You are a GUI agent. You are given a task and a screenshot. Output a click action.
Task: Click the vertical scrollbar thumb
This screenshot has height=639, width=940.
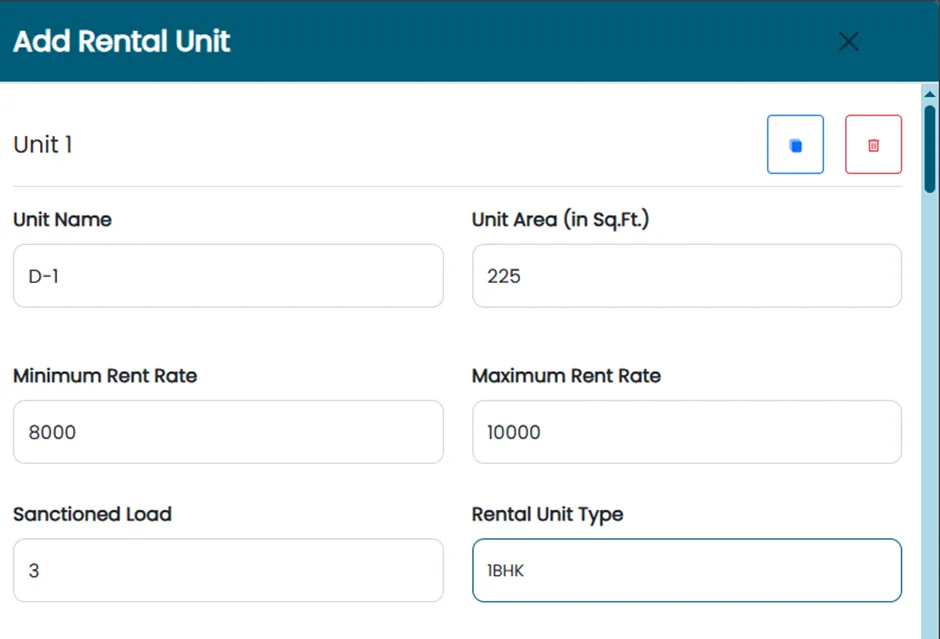(930, 149)
